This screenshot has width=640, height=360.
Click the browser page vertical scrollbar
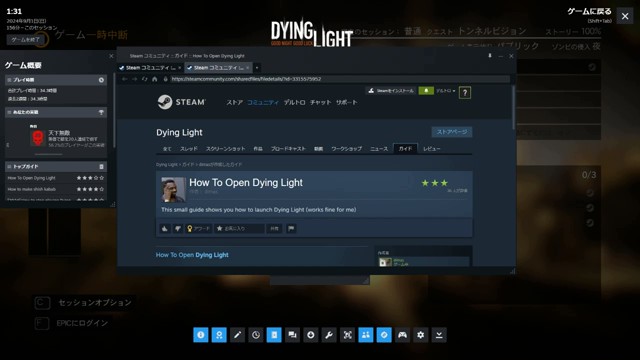[513, 107]
